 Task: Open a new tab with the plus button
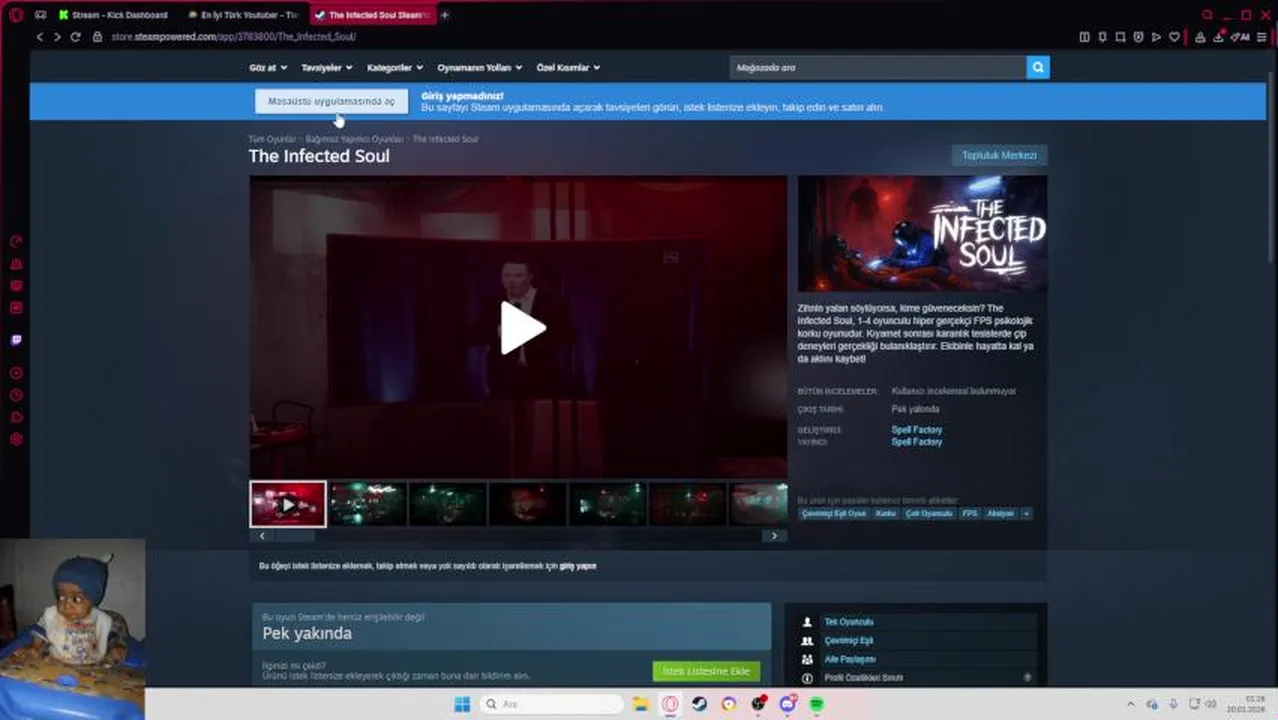tap(445, 15)
